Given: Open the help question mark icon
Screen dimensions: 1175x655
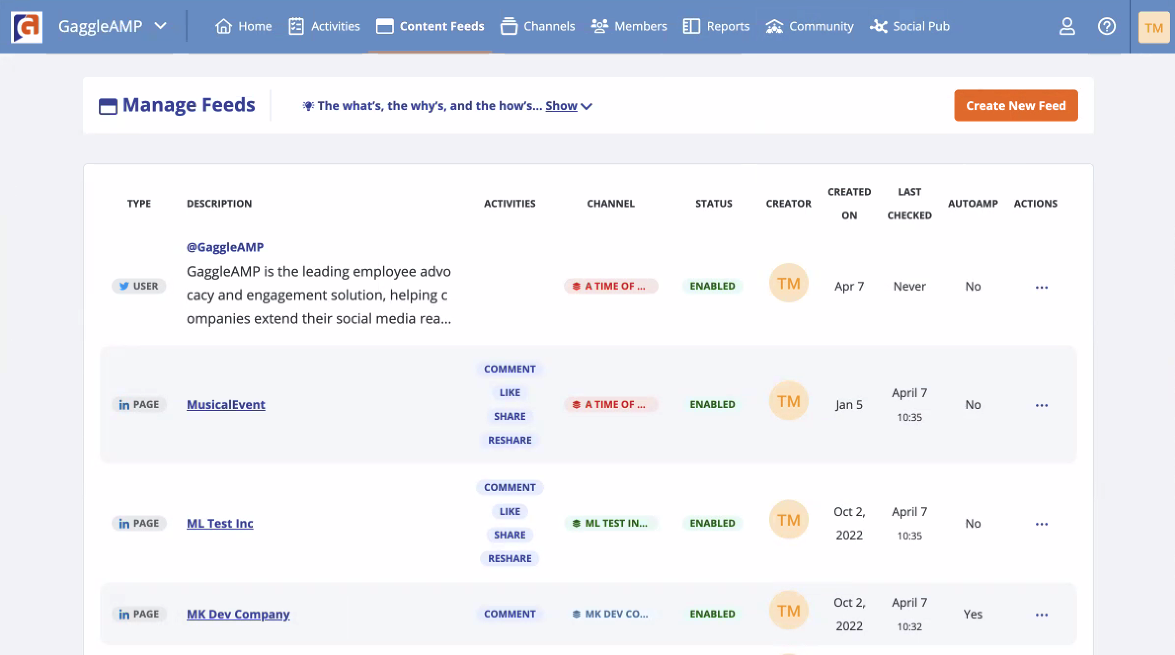Looking at the screenshot, I should click(x=1107, y=27).
